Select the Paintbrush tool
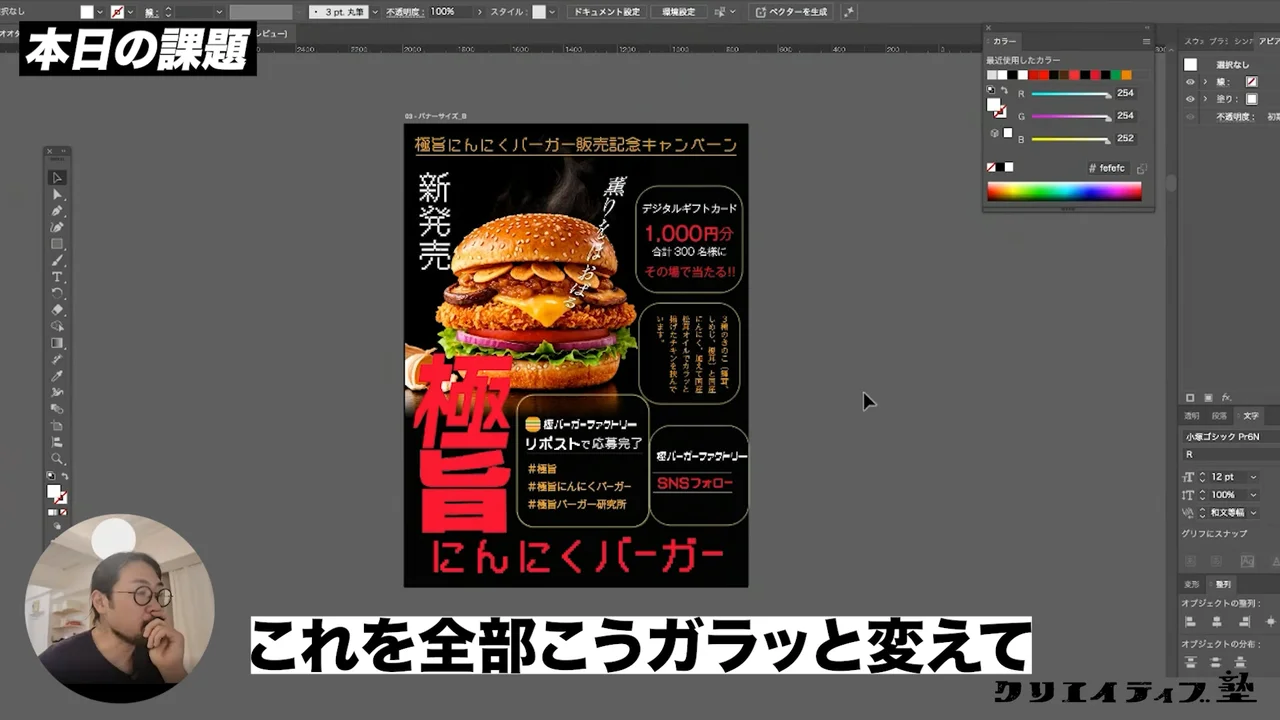 pos(57,260)
